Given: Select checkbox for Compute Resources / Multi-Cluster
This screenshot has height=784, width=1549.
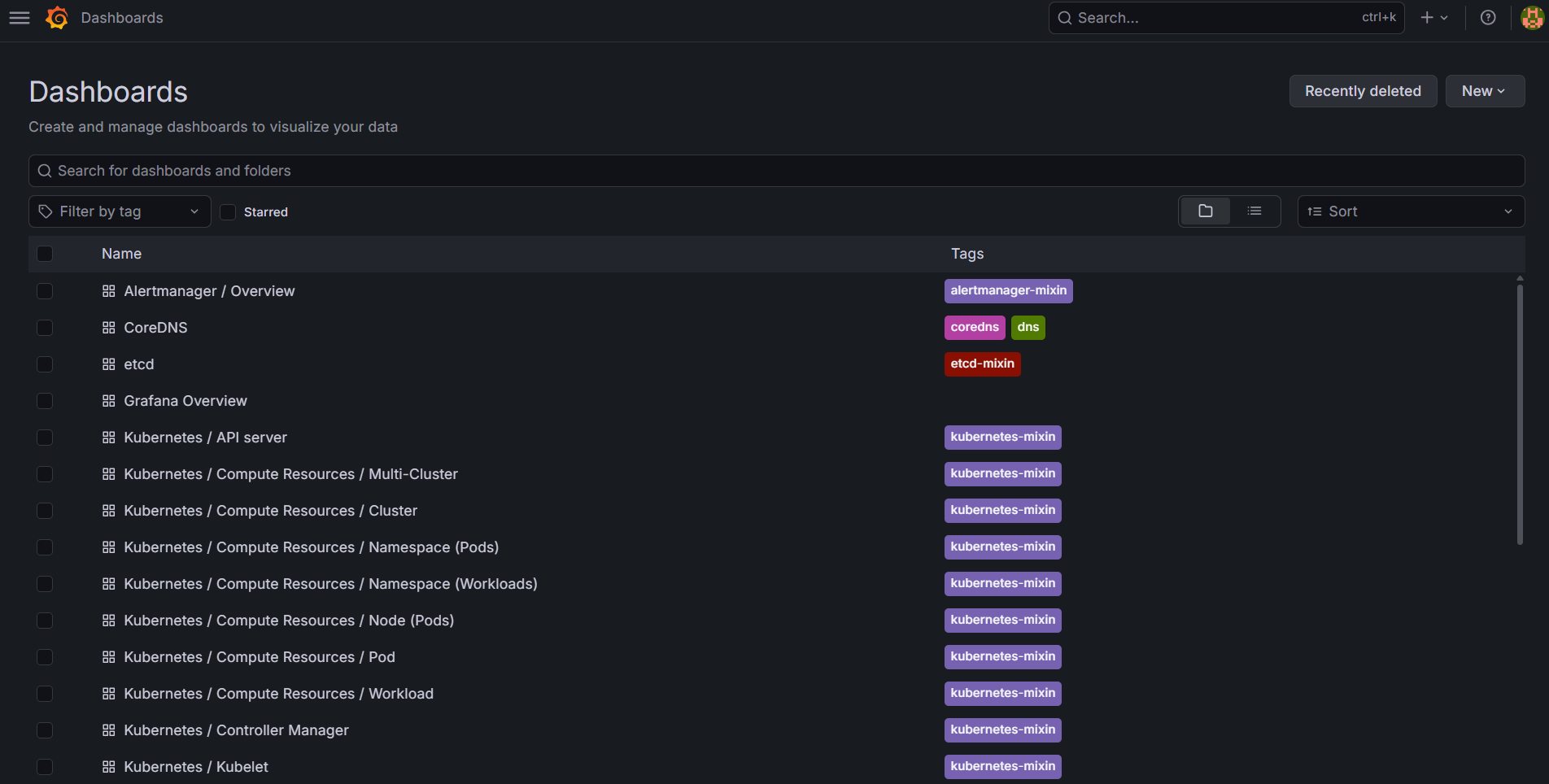Looking at the screenshot, I should pyautogui.click(x=45, y=474).
